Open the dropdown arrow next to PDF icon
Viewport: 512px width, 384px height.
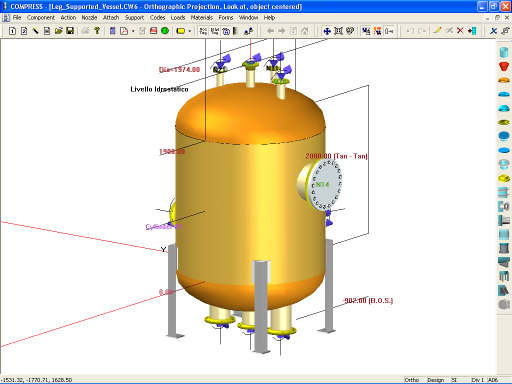pyautogui.click(x=133, y=31)
